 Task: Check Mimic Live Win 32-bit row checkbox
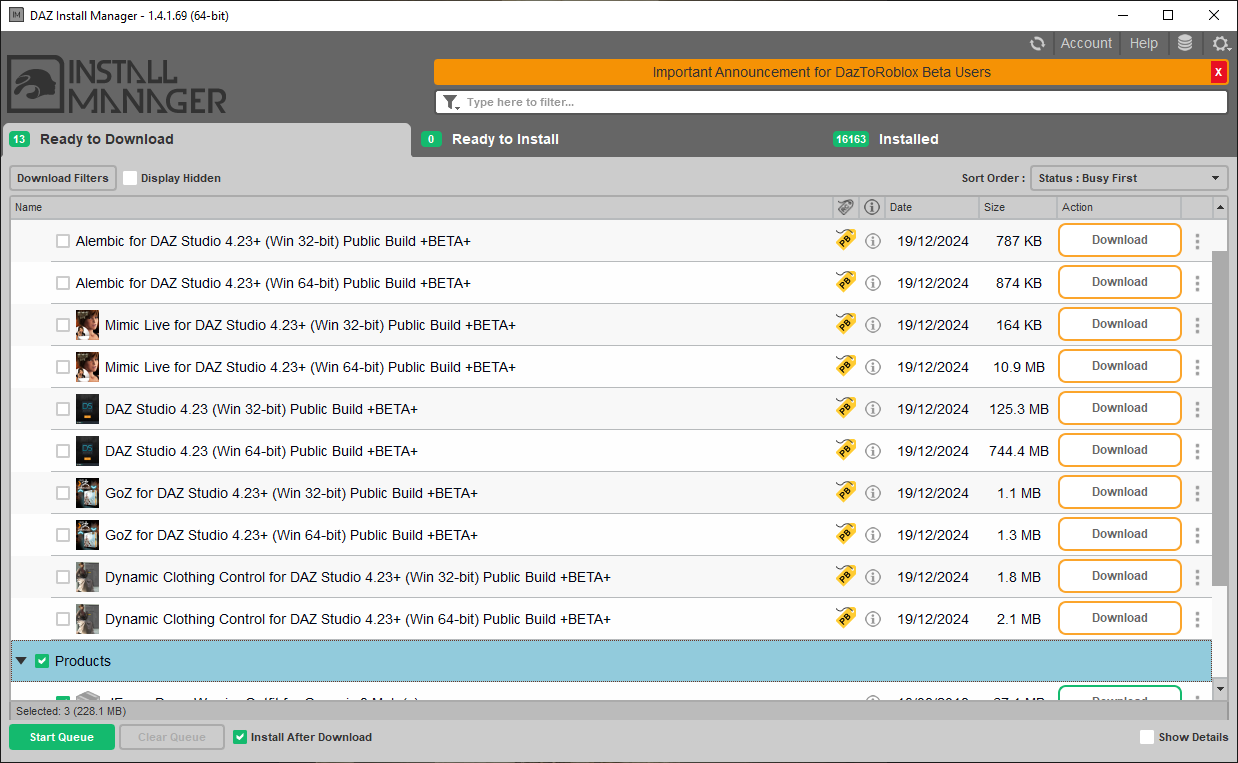(63, 325)
